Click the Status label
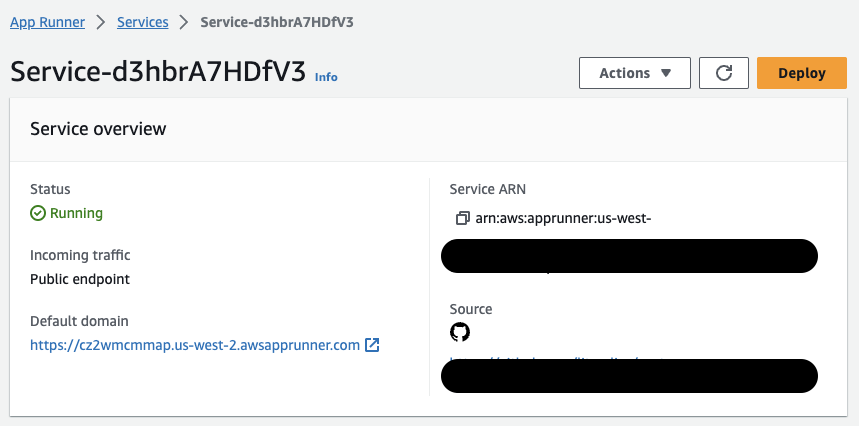The width and height of the screenshot is (859, 426). tap(50, 189)
